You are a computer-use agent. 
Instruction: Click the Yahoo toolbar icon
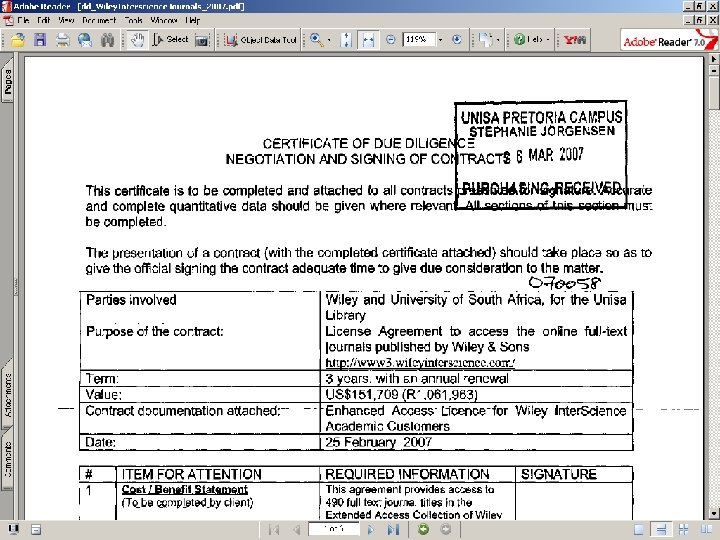click(574, 40)
